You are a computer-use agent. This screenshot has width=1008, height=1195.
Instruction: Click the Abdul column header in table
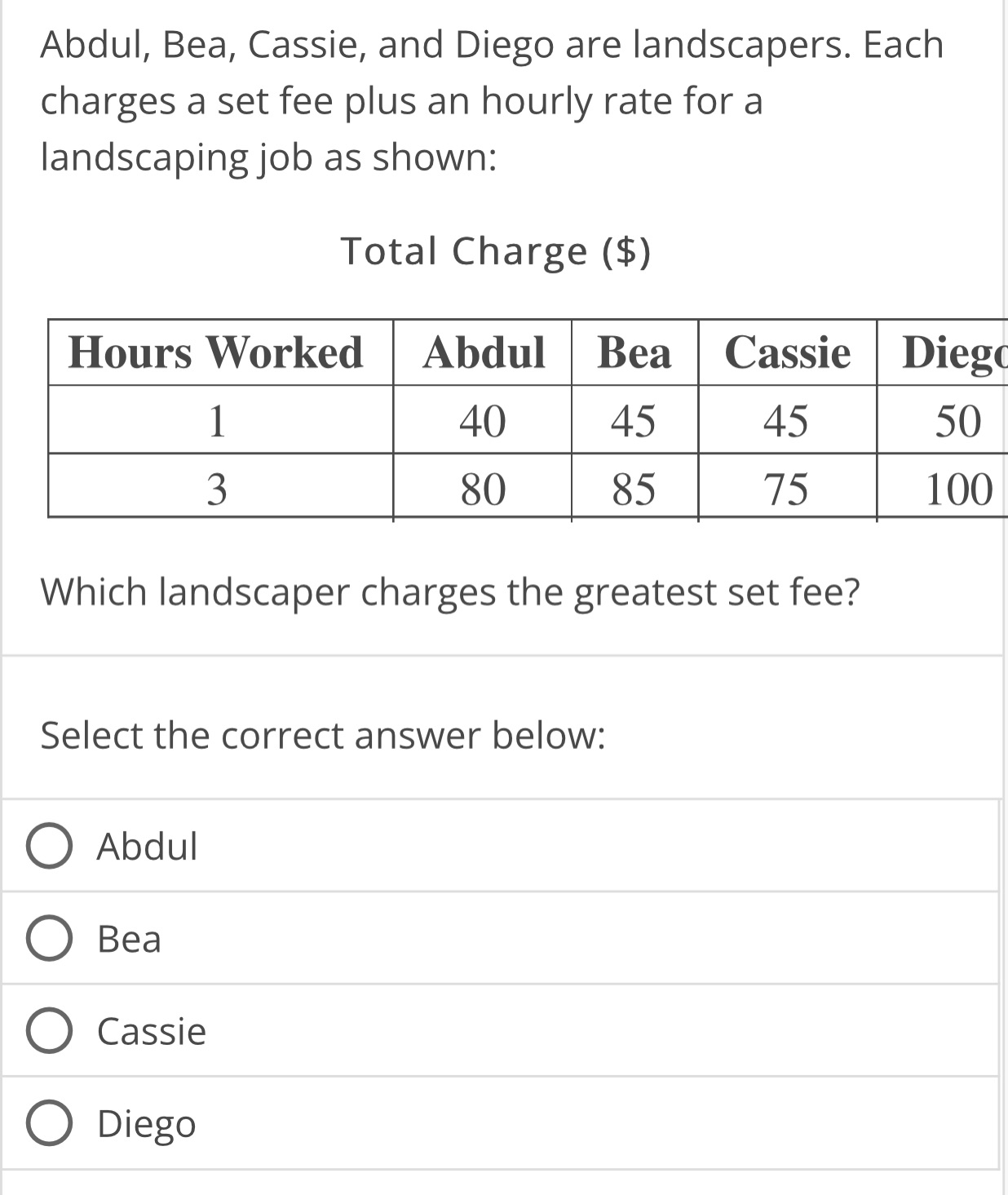pos(484,352)
